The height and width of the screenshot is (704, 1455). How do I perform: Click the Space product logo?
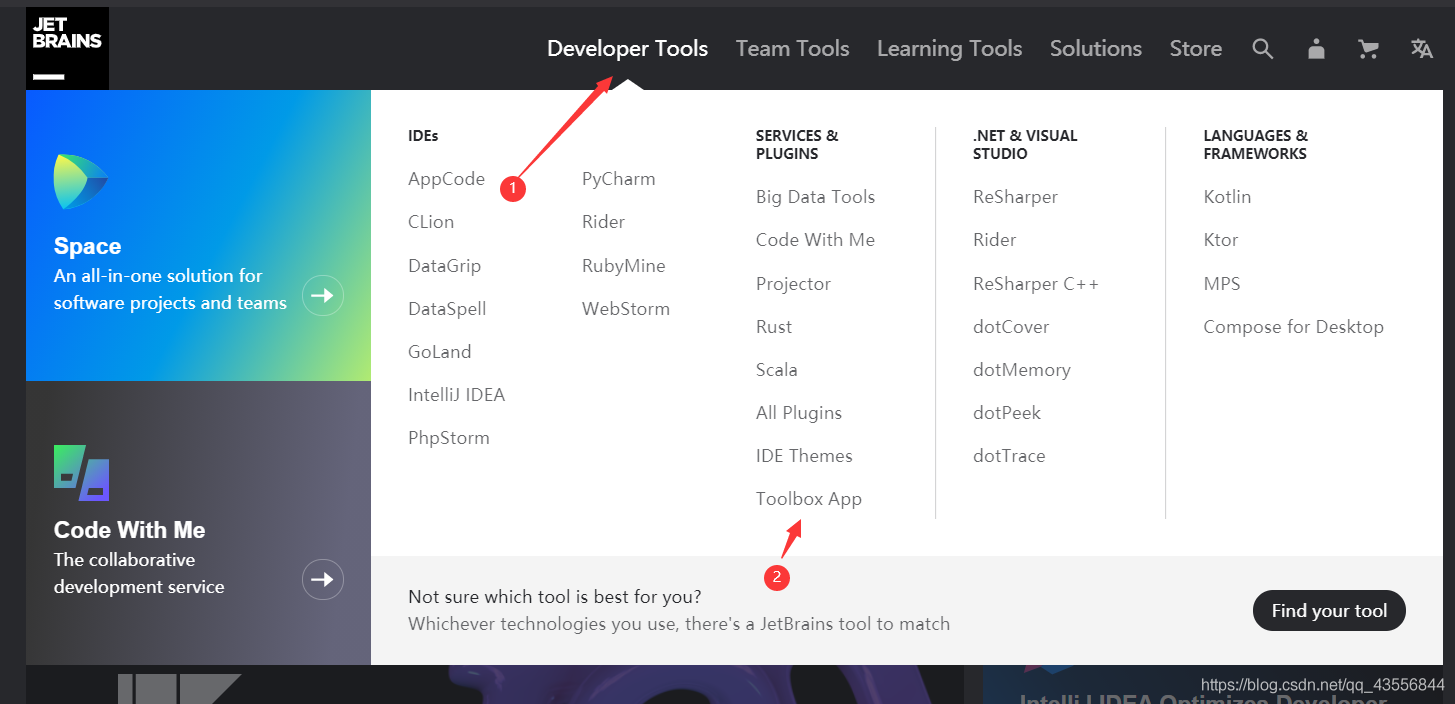pyautogui.click(x=81, y=181)
